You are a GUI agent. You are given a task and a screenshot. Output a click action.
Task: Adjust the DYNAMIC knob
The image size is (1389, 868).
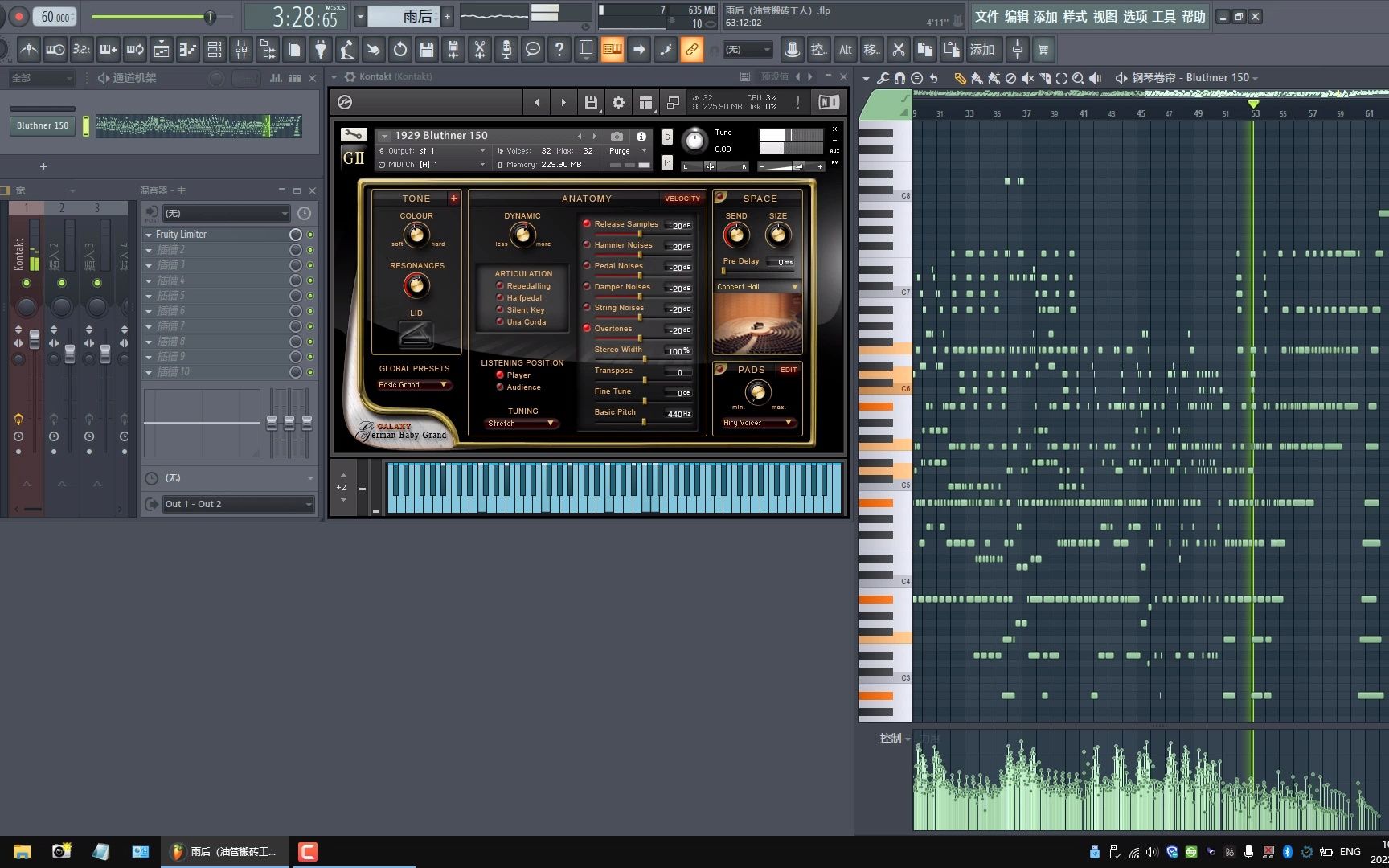click(x=522, y=234)
